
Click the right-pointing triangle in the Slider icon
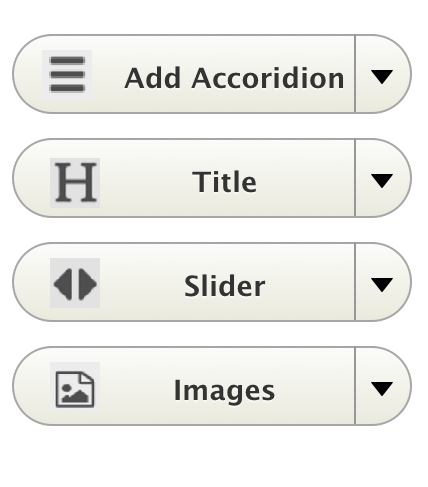[87, 284]
